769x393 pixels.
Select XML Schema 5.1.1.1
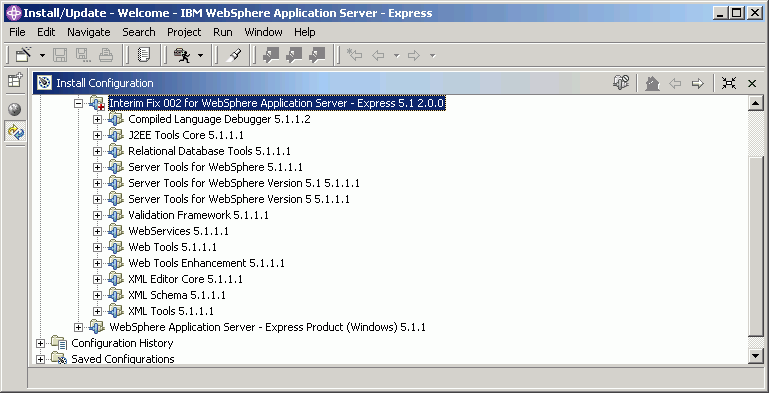tap(177, 295)
